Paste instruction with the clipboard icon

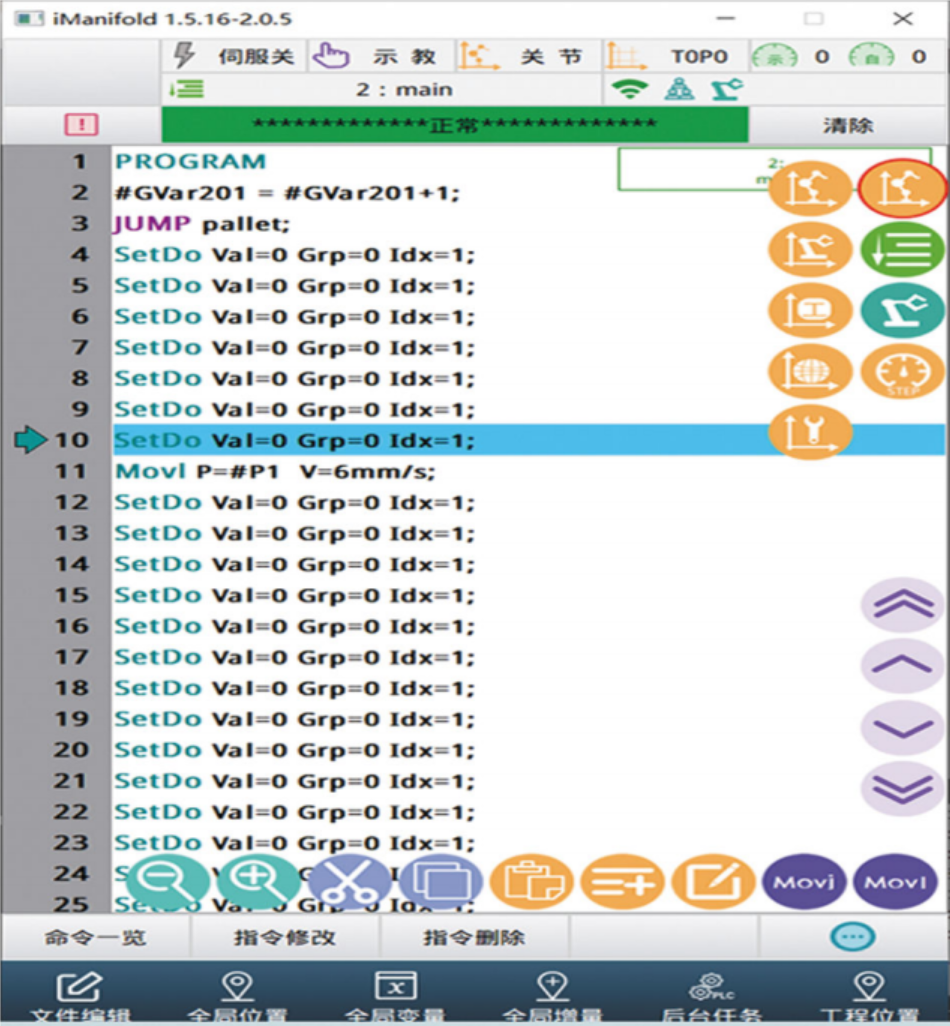point(531,881)
